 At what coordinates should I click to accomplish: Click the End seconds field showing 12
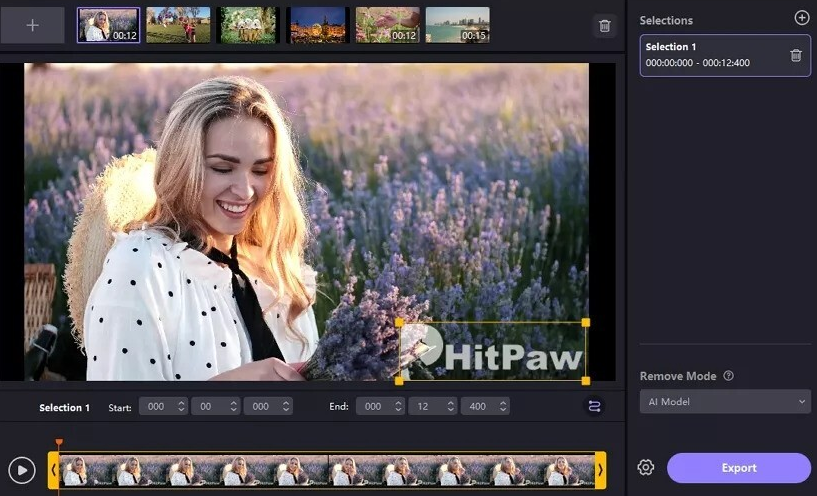pos(432,406)
